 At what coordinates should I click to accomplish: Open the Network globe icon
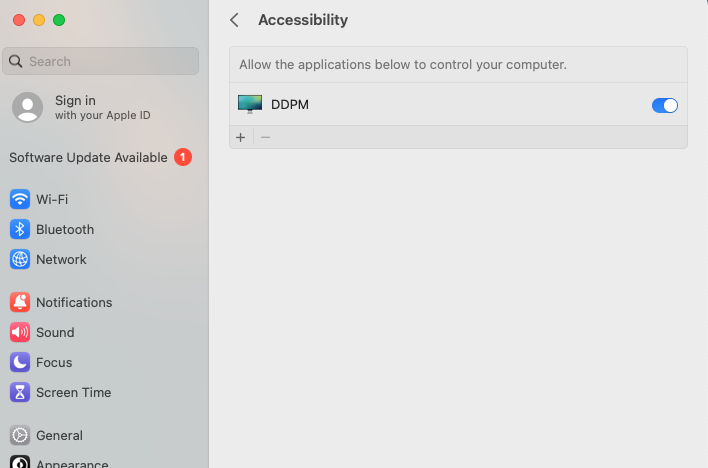point(20,259)
